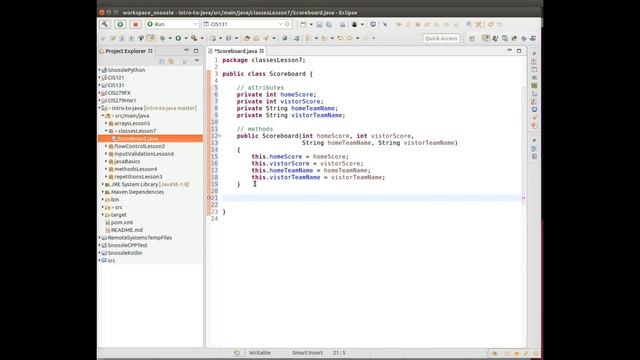Screen dimensions: 640x360
Task: Click the red Terminate debug icon
Action: coord(418,24)
